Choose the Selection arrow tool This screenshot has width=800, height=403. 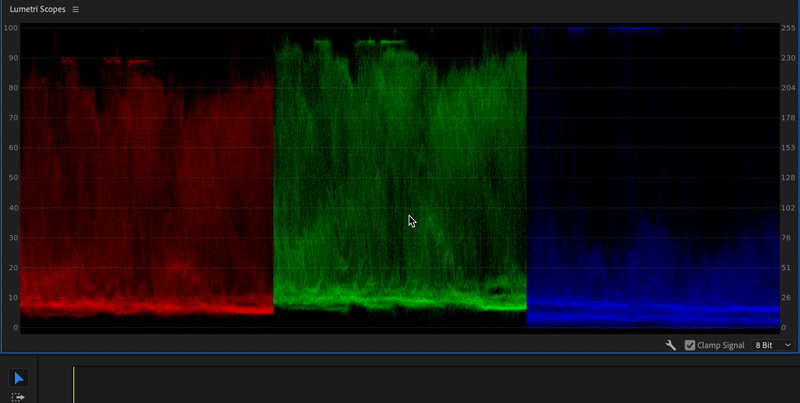coord(19,378)
